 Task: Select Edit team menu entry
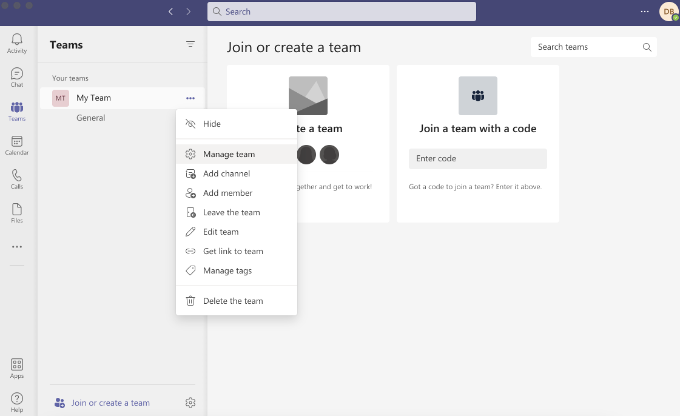tap(236, 232)
